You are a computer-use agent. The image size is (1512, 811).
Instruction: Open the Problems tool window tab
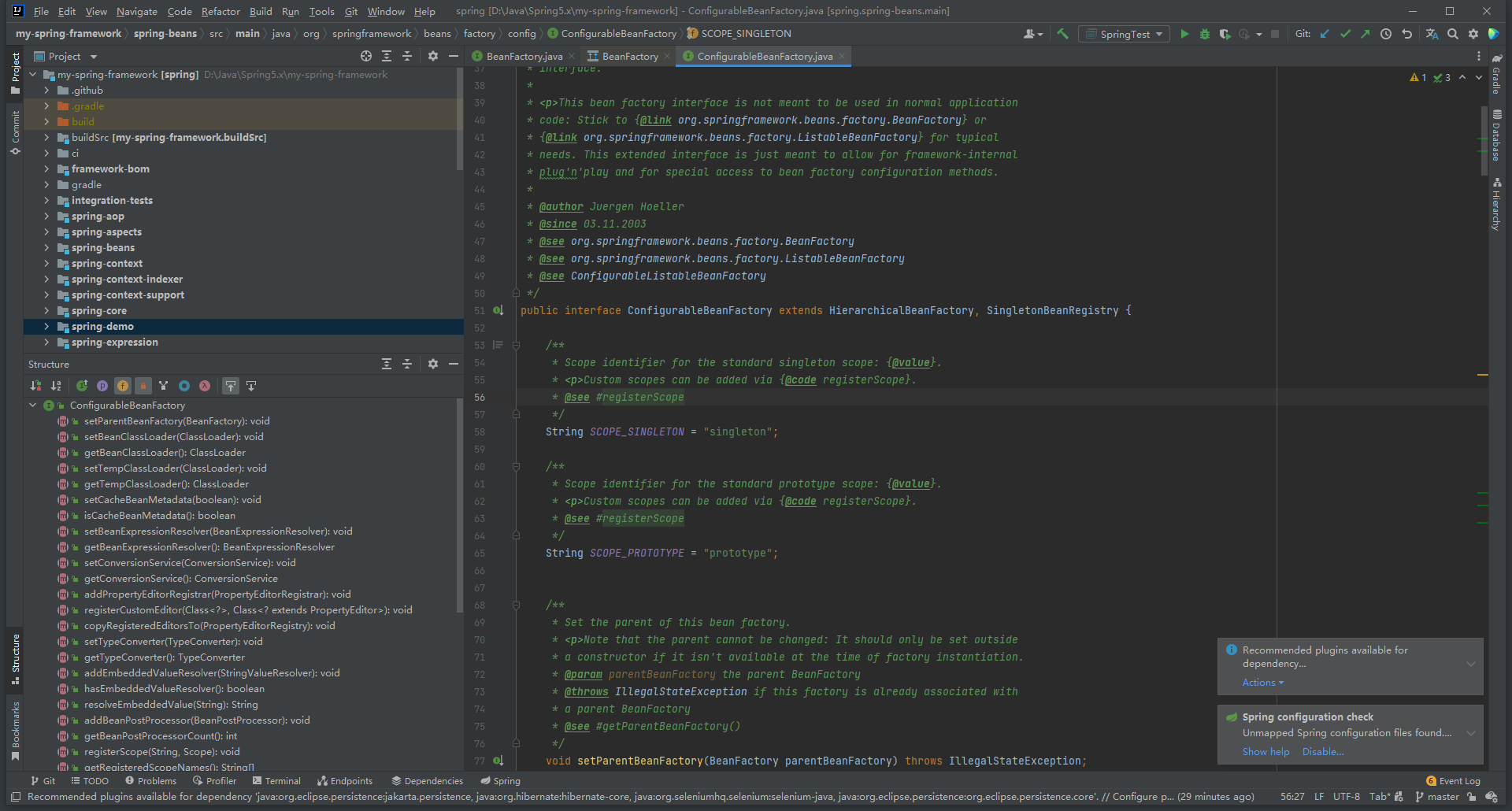151,781
